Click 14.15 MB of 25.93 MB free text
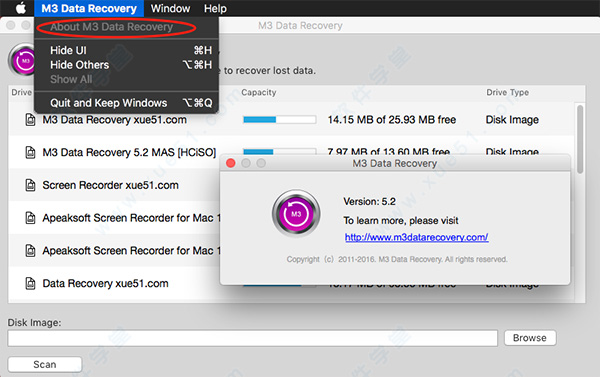This screenshot has width=600, height=377. click(x=391, y=120)
